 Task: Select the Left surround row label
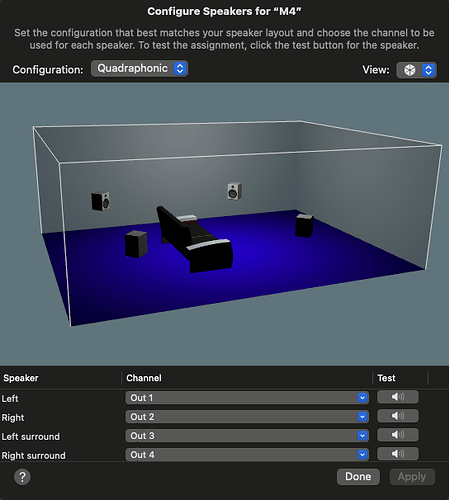[x=31, y=437]
